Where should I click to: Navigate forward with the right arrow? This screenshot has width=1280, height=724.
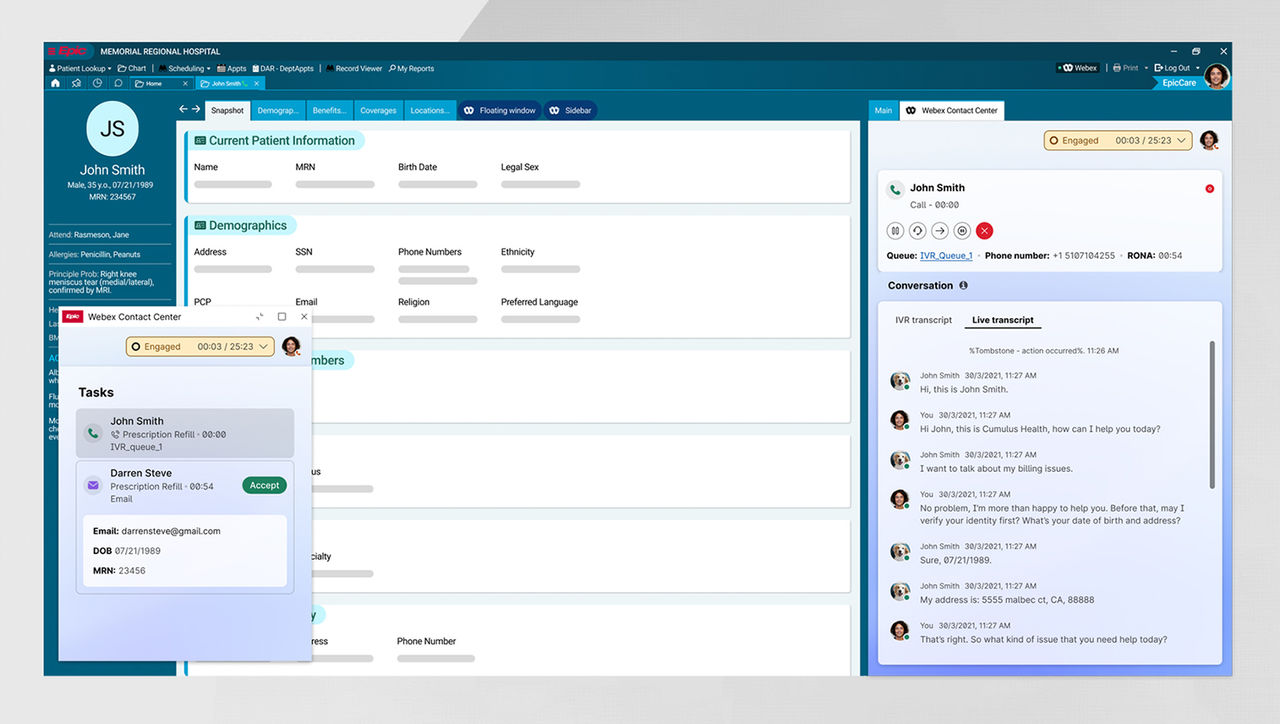(x=196, y=109)
